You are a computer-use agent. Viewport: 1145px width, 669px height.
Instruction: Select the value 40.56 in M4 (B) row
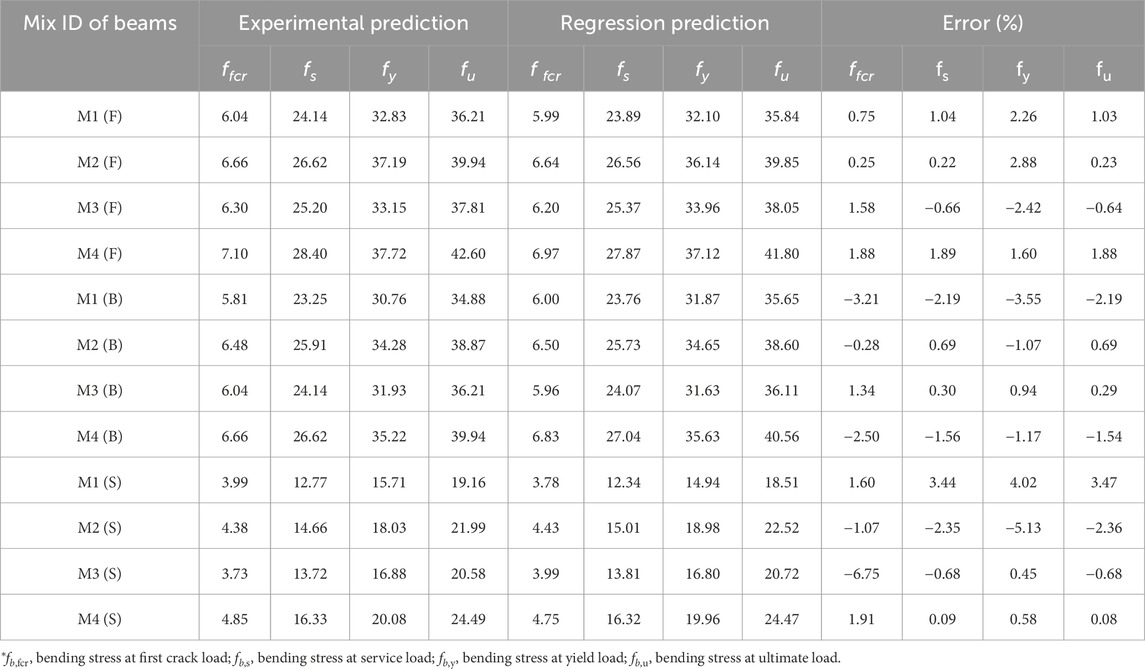[x=781, y=436]
